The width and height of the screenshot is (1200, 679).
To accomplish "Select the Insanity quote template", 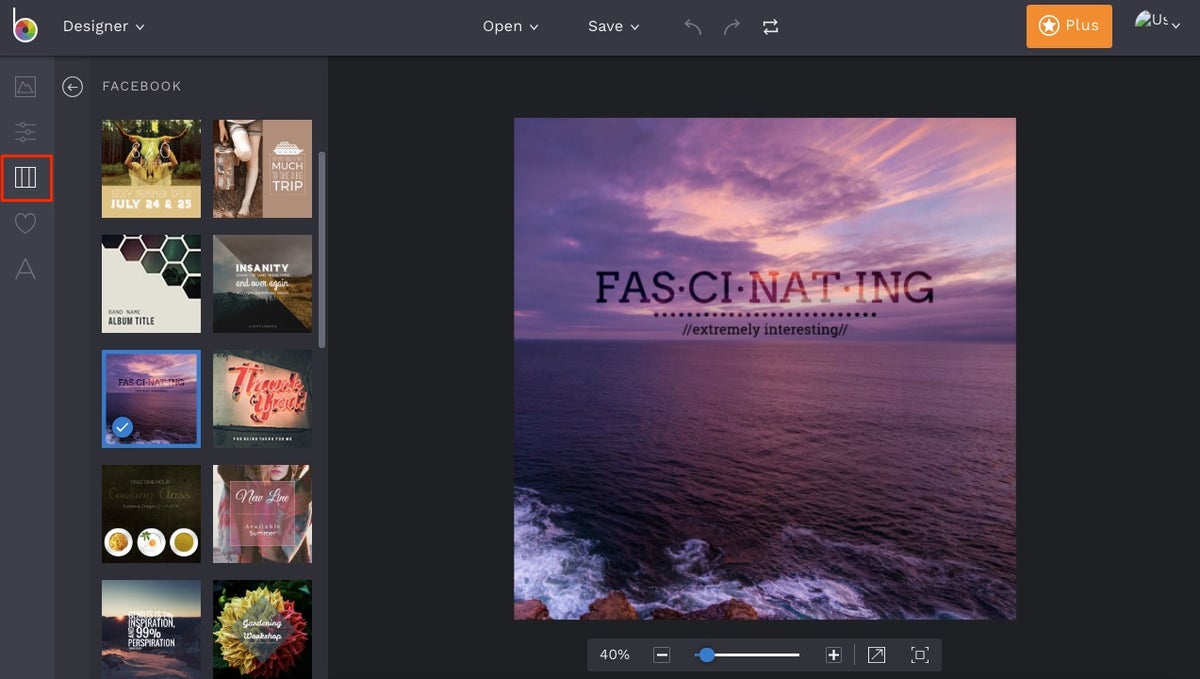I will [263, 284].
